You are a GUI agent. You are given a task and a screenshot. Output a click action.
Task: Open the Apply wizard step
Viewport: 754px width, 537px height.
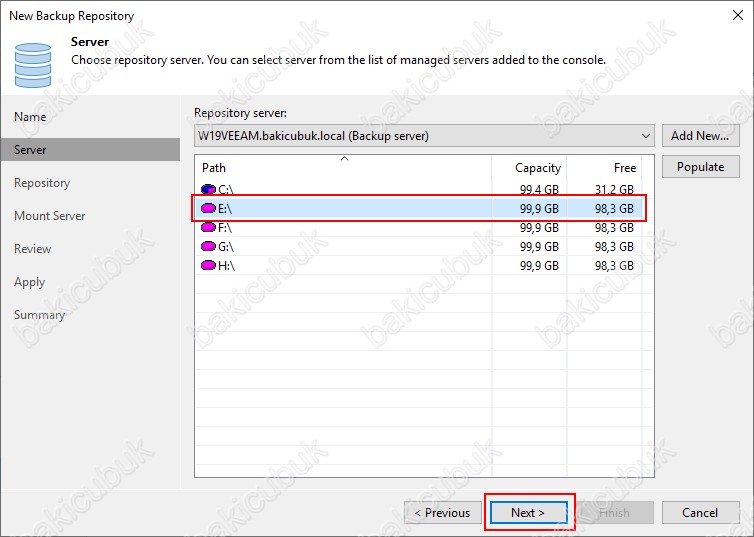coord(29,282)
